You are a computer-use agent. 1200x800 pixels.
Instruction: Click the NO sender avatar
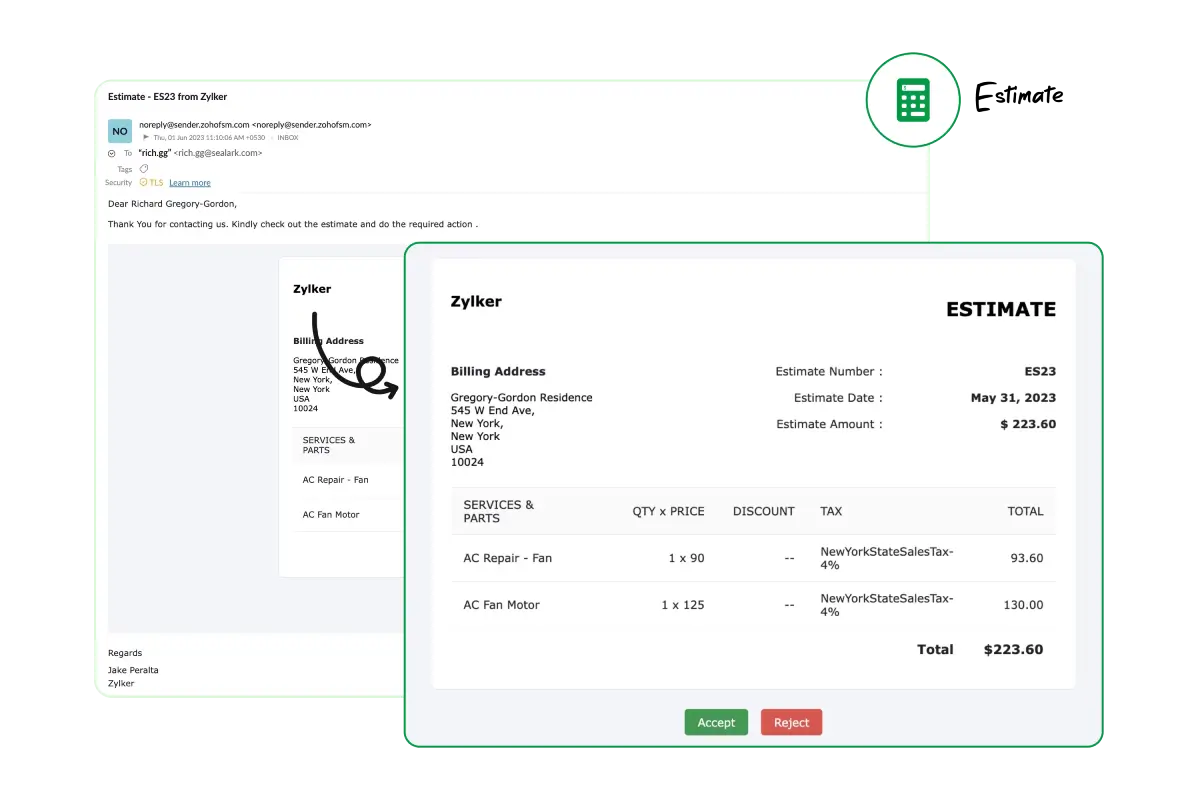tap(120, 131)
